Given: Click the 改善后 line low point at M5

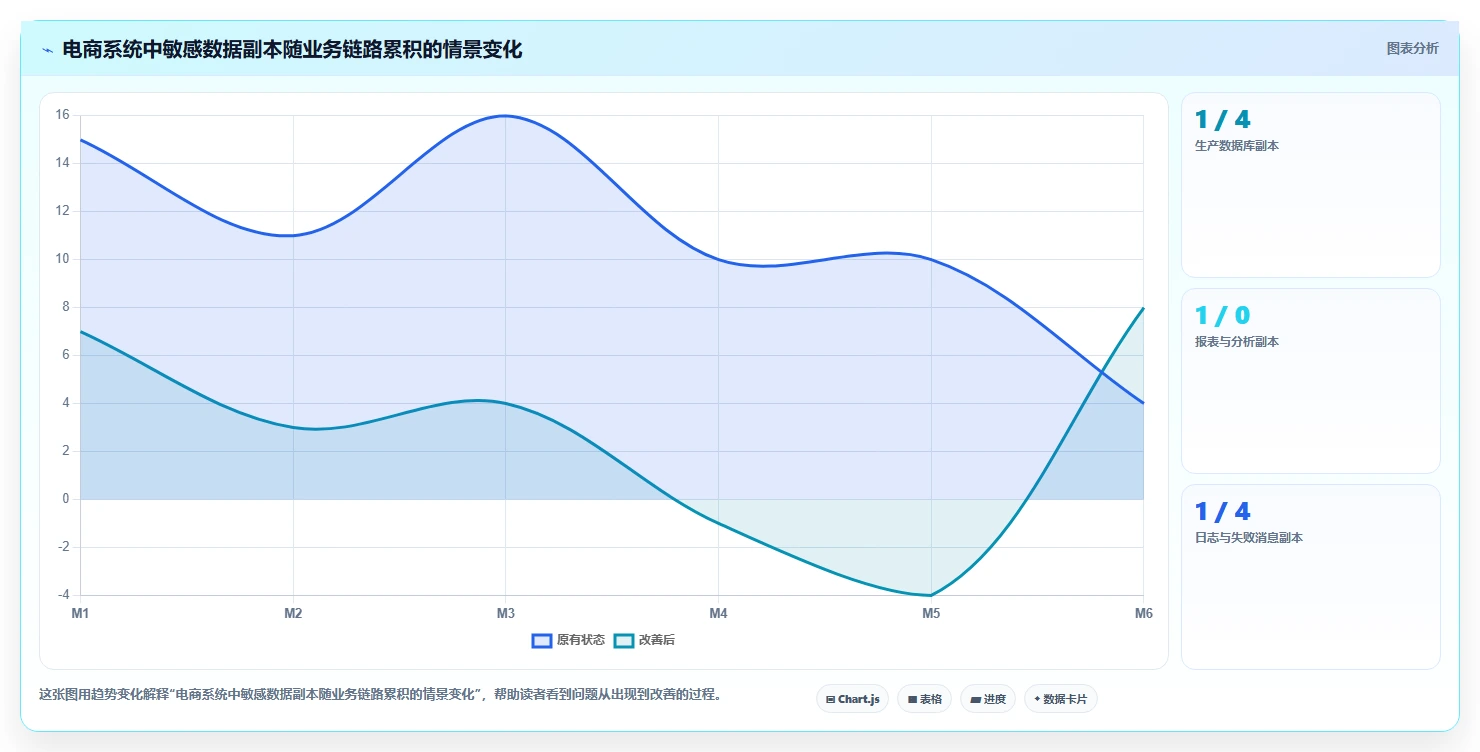Looking at the screenshot, I should pos(931,595).
